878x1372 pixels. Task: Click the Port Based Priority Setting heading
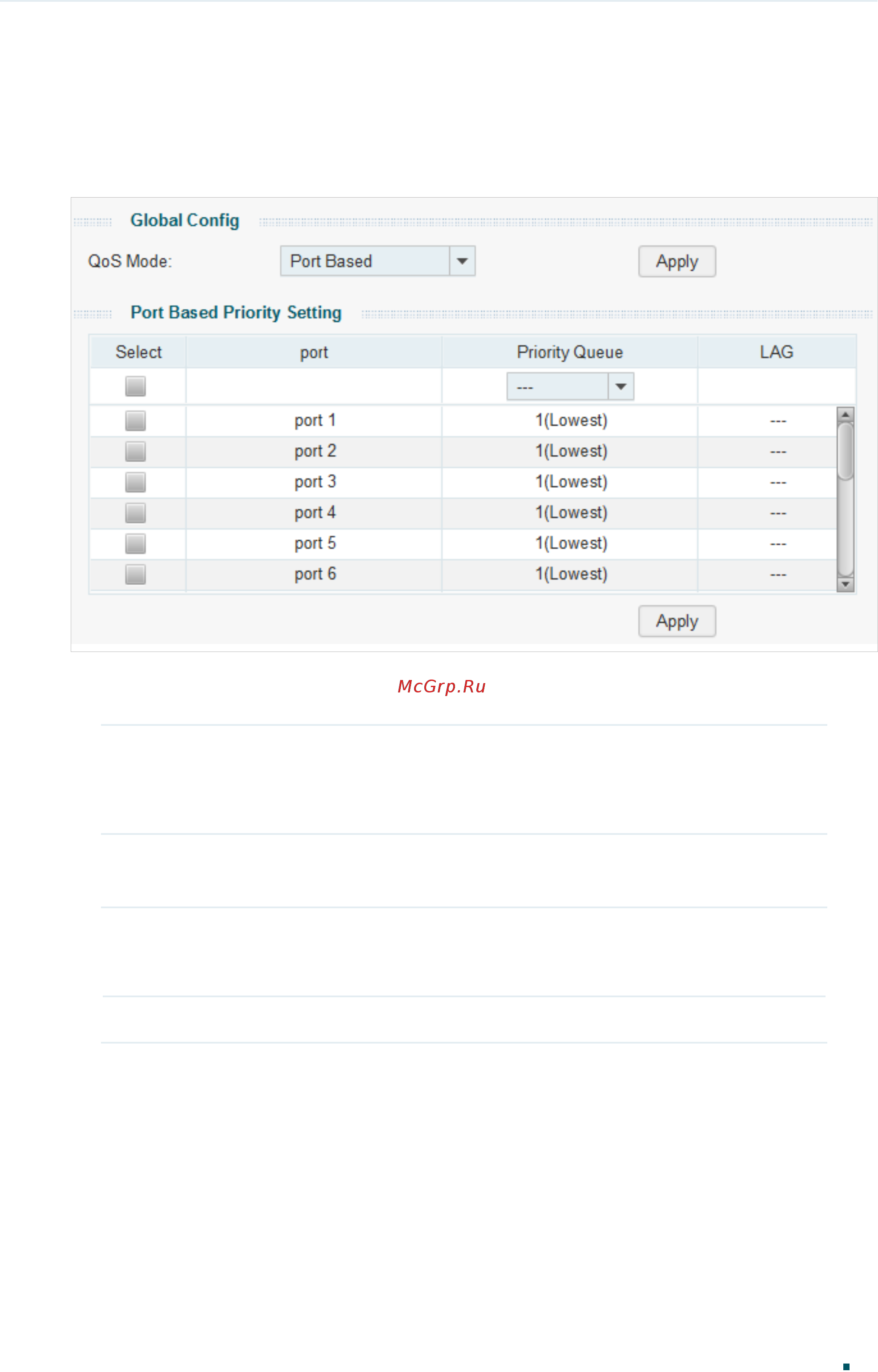236,312
